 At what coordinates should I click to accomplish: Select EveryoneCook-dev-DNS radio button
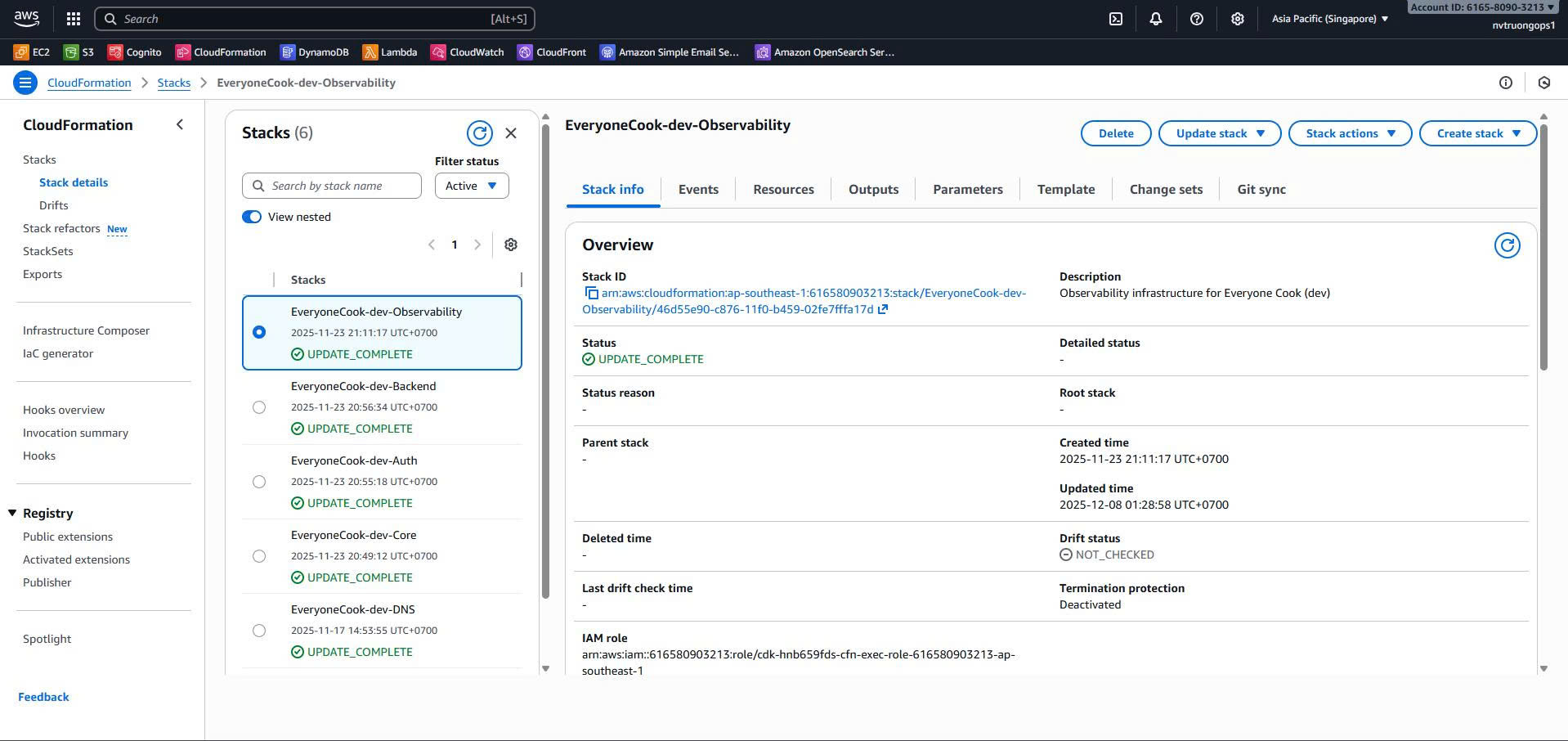click(x=259, y=630)
